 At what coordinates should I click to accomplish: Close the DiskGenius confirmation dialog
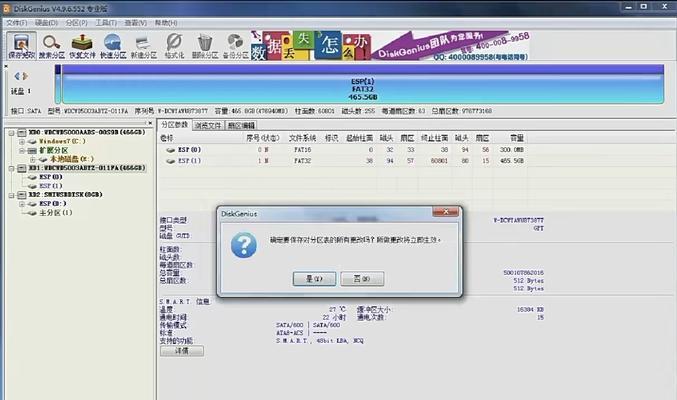446,212
